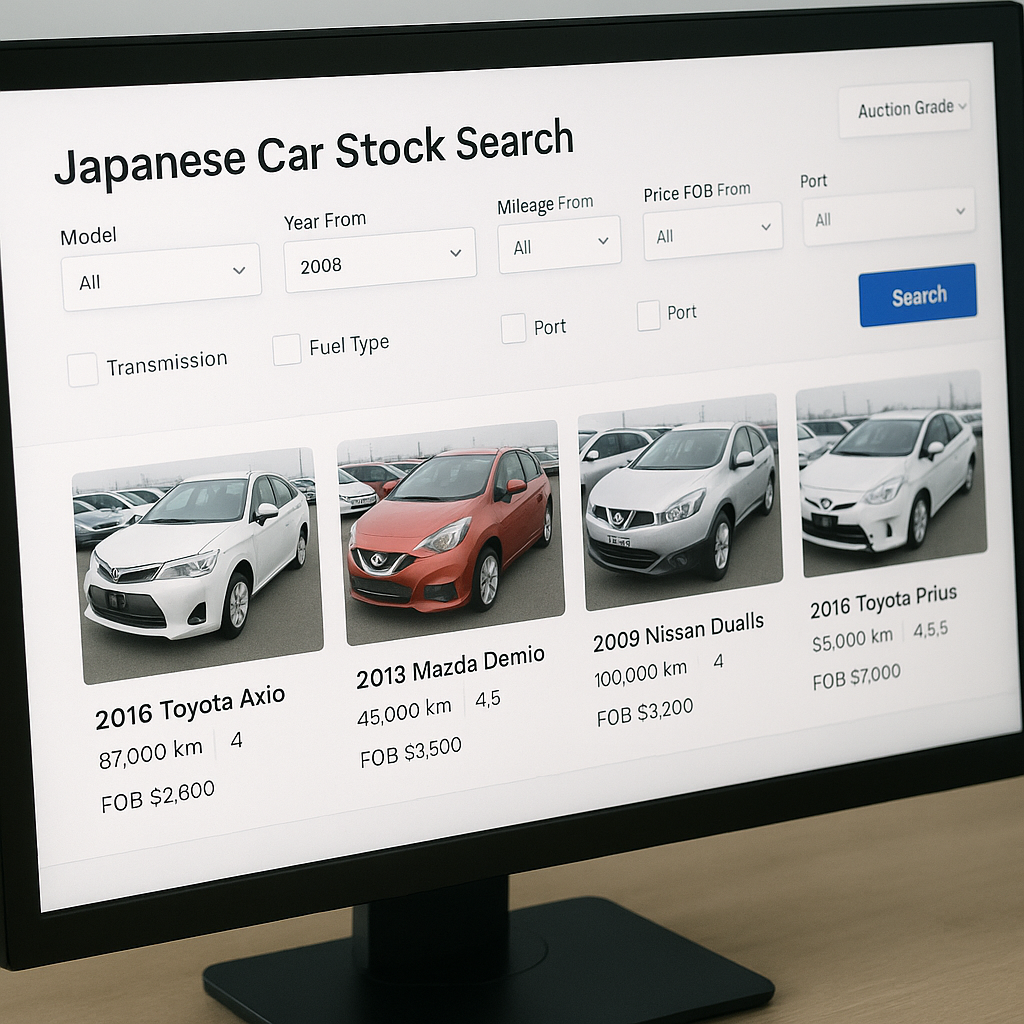Open the Price FOB From dropdown

click(x=712, y=228)
